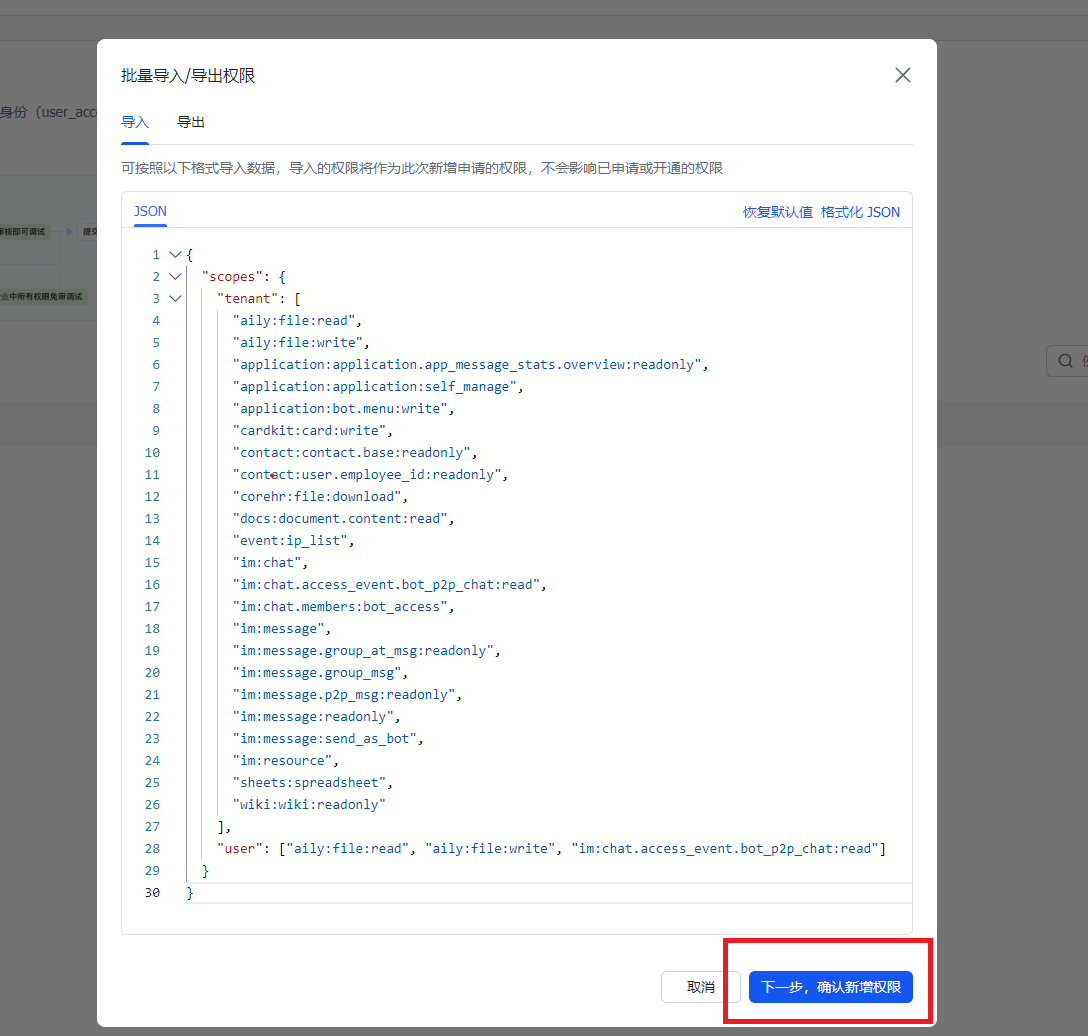Click the "scopes" key text
This screenshot has height=1036, width=1088.
click(x=232, y=277)
